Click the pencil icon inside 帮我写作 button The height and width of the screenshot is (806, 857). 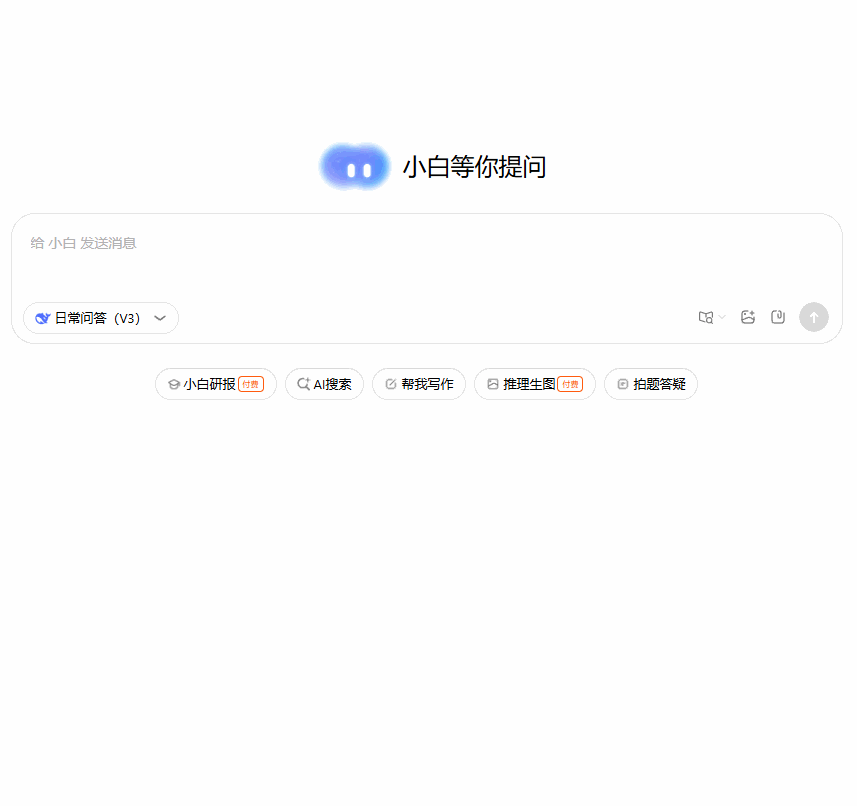point(391,383)
